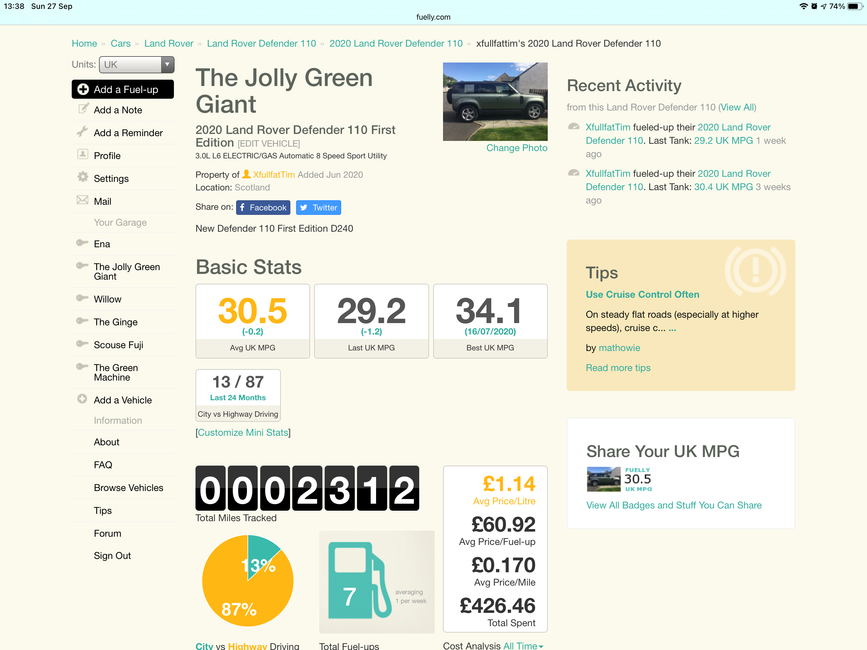
Task: Click the key icon beside Ena
Action: [x=82, y=243]
